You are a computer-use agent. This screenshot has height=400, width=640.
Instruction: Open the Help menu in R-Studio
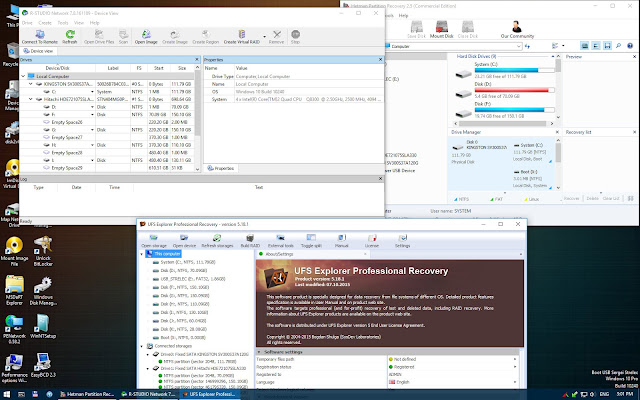click(x=95, y=23)
